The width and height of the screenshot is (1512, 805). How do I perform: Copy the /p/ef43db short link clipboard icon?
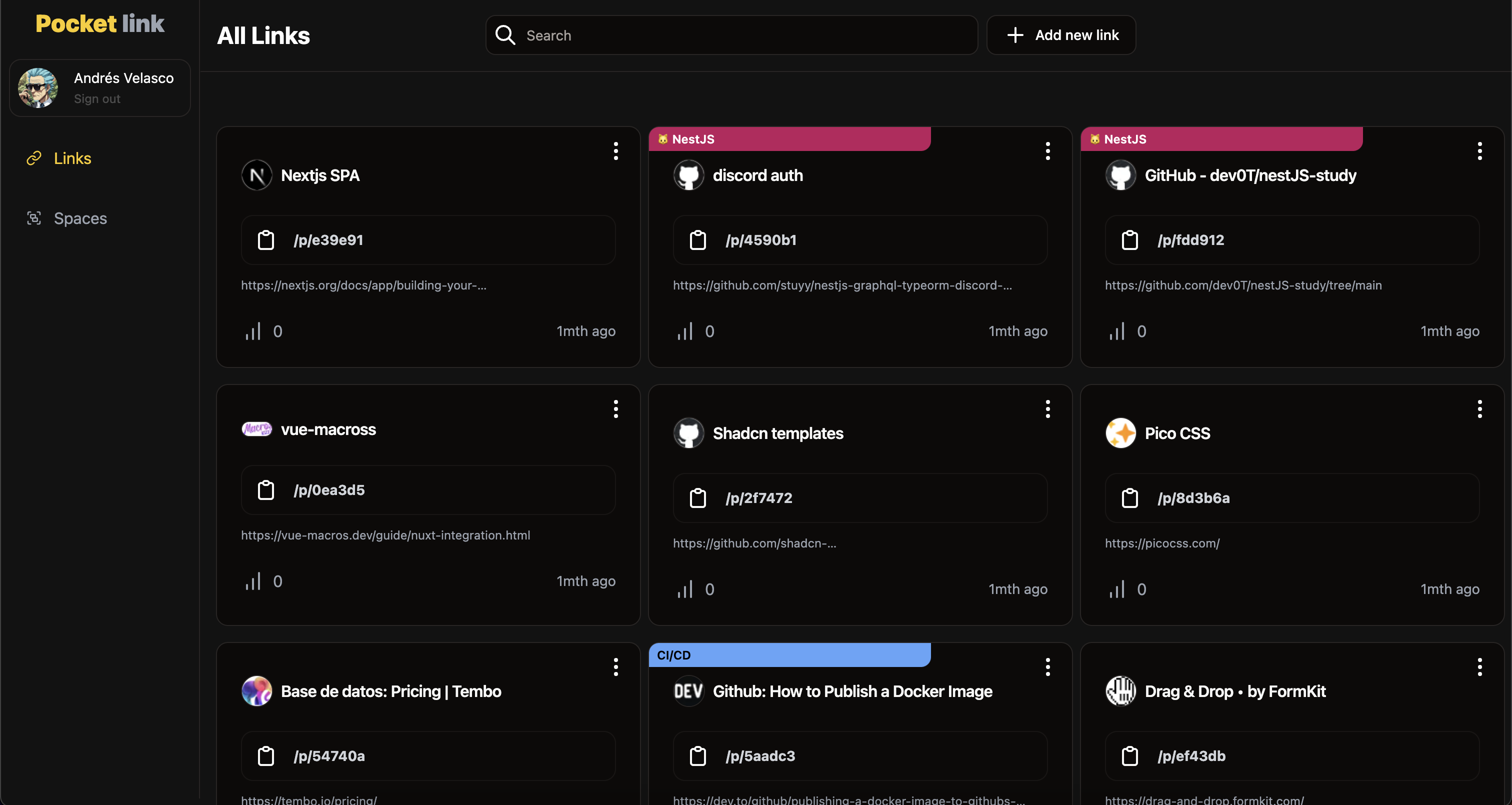(x=1130, y=756)
